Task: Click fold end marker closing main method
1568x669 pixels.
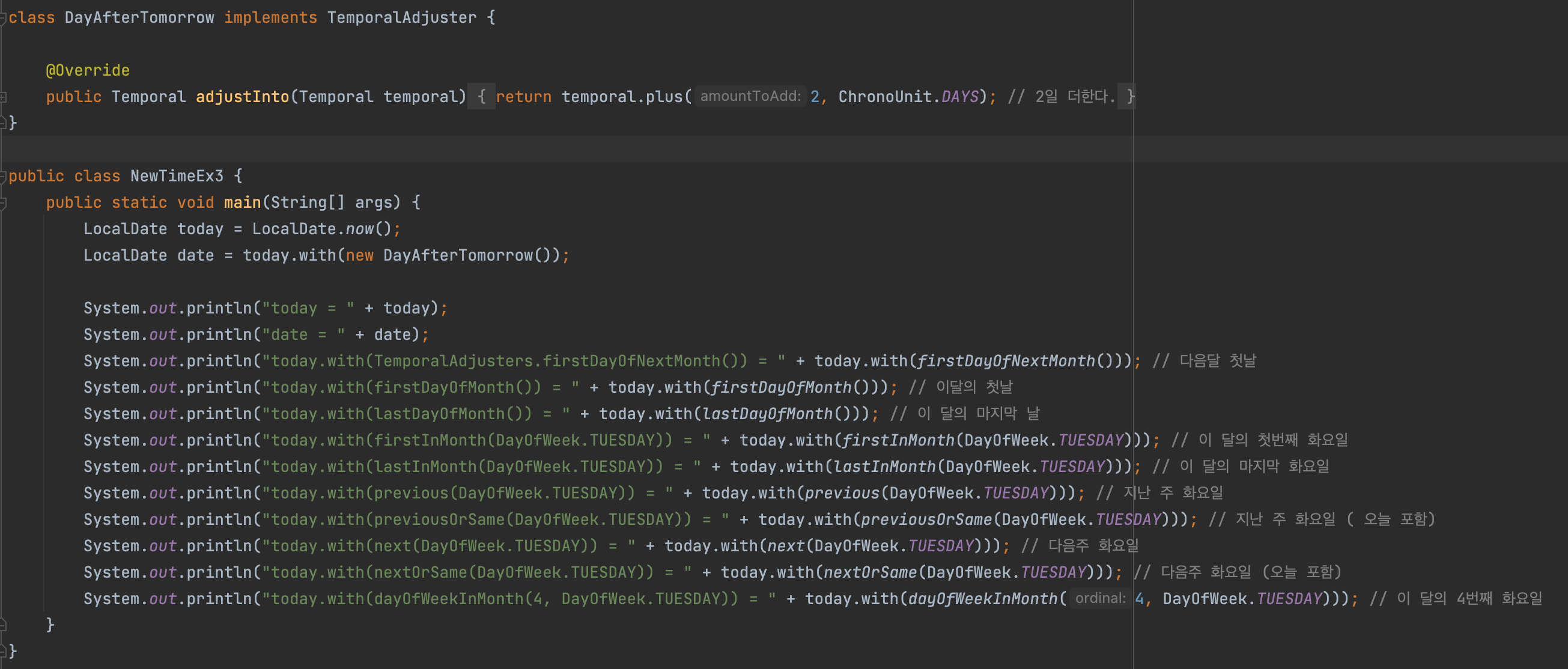Action: click(x=3, y=625)
